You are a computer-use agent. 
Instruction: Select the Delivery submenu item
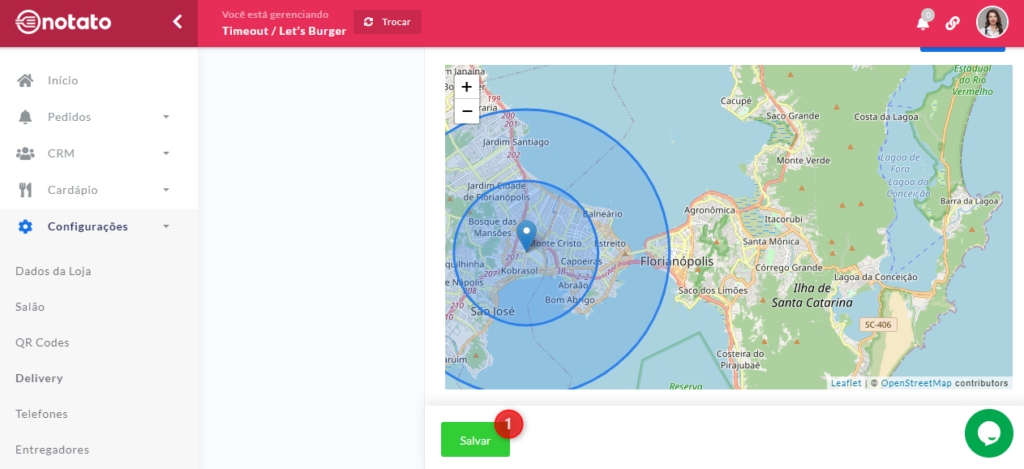click(39, 378)
